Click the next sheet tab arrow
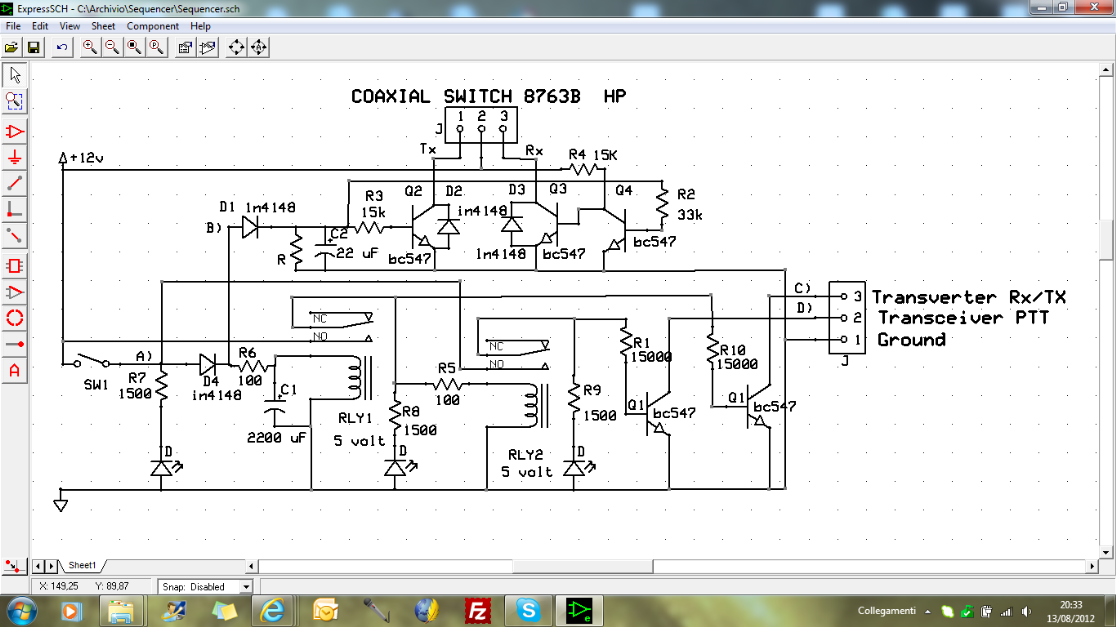Screen dimensions: 1116x627 point(51,567)
